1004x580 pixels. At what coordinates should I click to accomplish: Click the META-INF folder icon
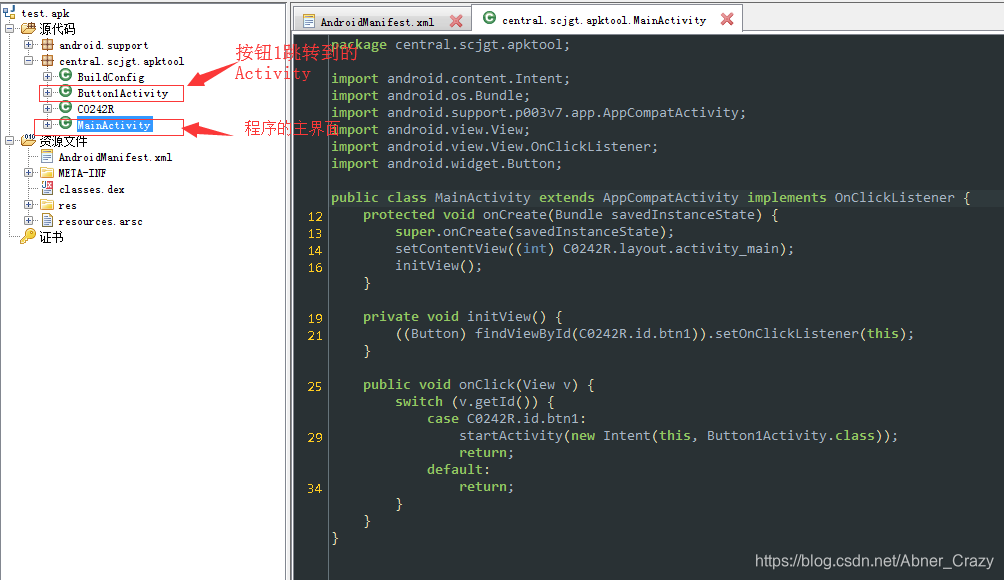click(x=47, y=173)
